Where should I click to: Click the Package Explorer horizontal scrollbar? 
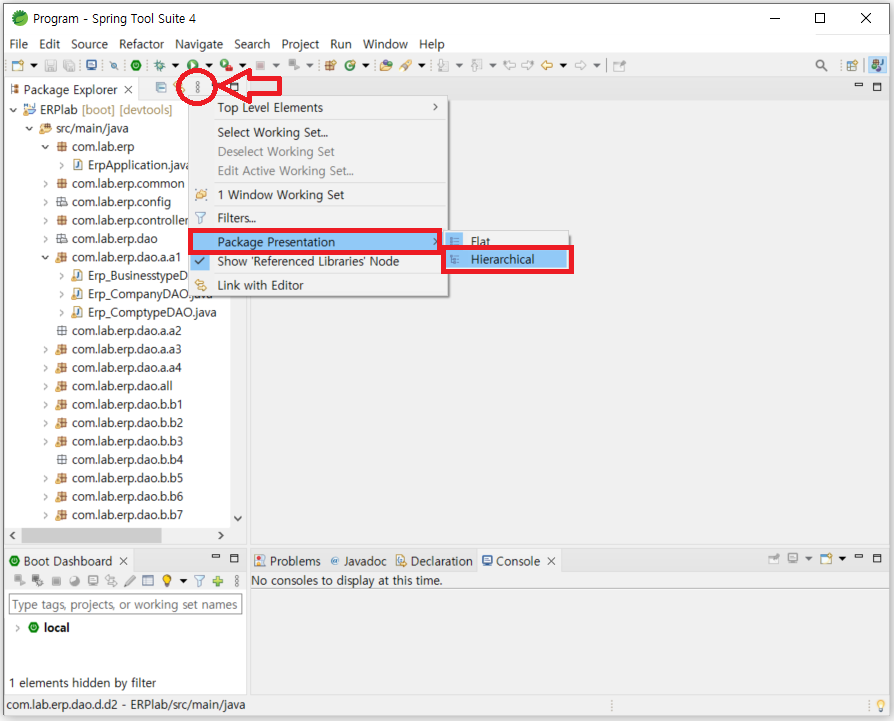(x=92, y=536)
